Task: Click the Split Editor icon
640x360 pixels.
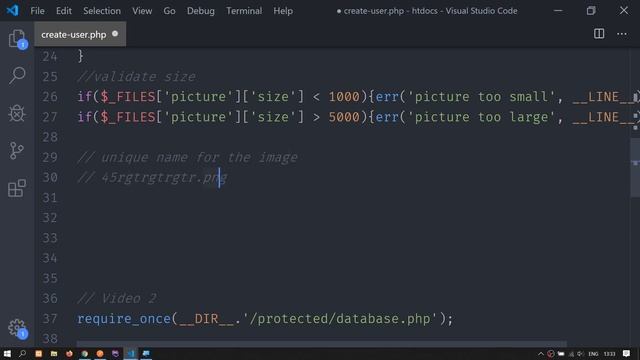Action: pos(599,34)
